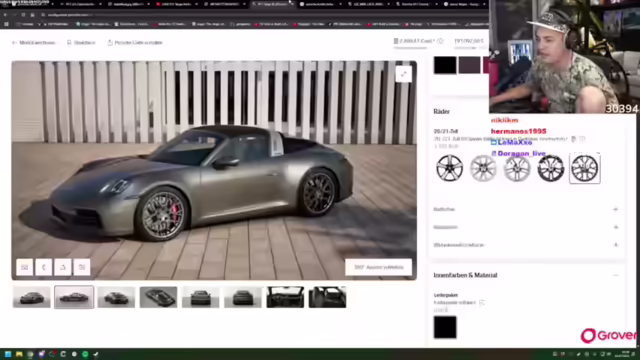
Task: Click the first image-overlay tool icon
Action: coord(24,267)
